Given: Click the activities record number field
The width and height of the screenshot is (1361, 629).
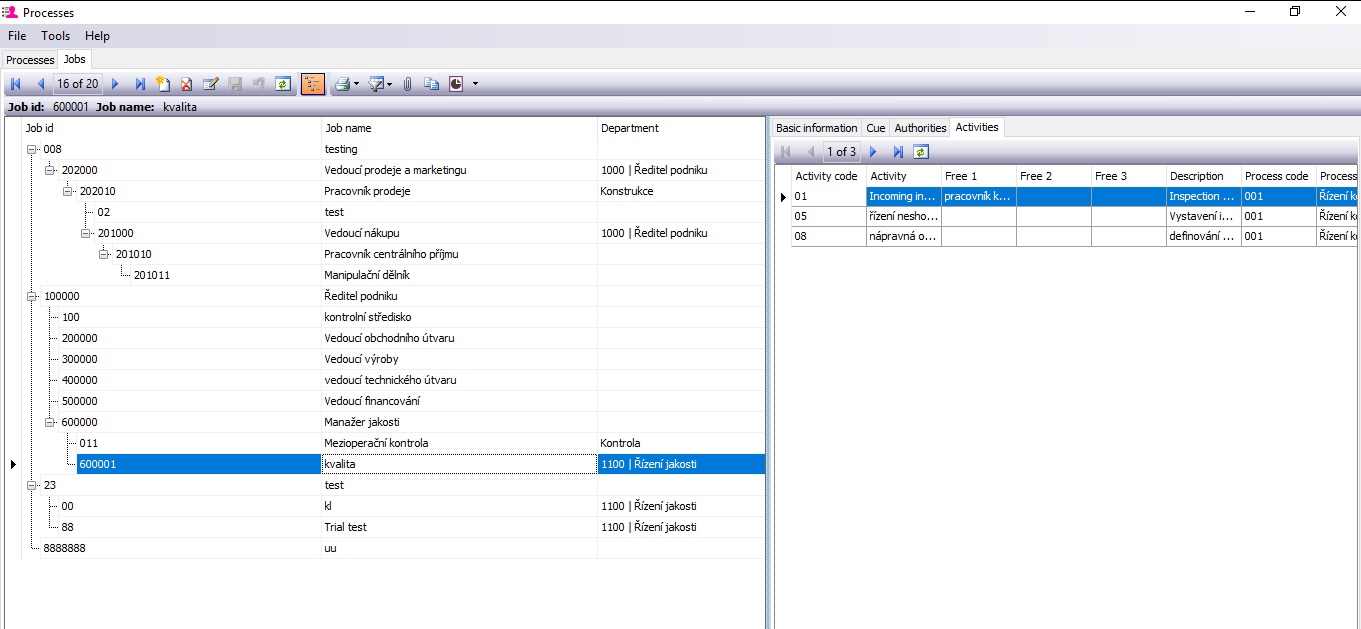Looking at the screenshot, I should (840, 152).
